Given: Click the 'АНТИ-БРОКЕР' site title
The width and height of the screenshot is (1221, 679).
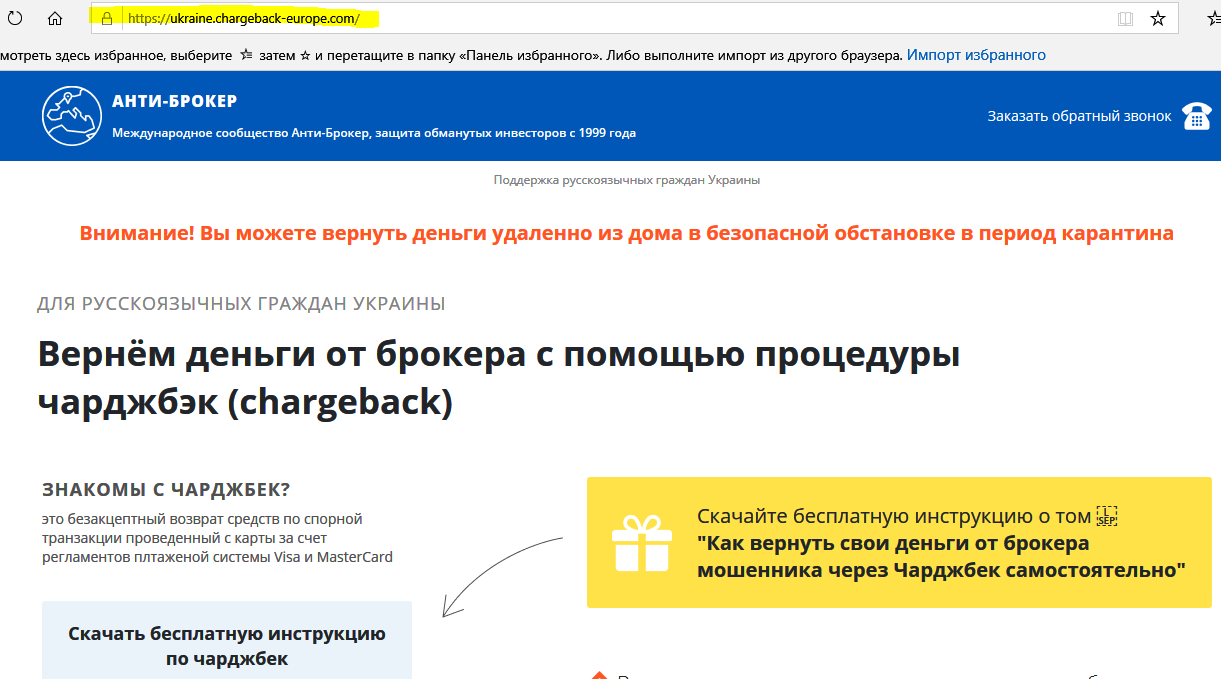Looking at the screenshot, I should 175,101.
